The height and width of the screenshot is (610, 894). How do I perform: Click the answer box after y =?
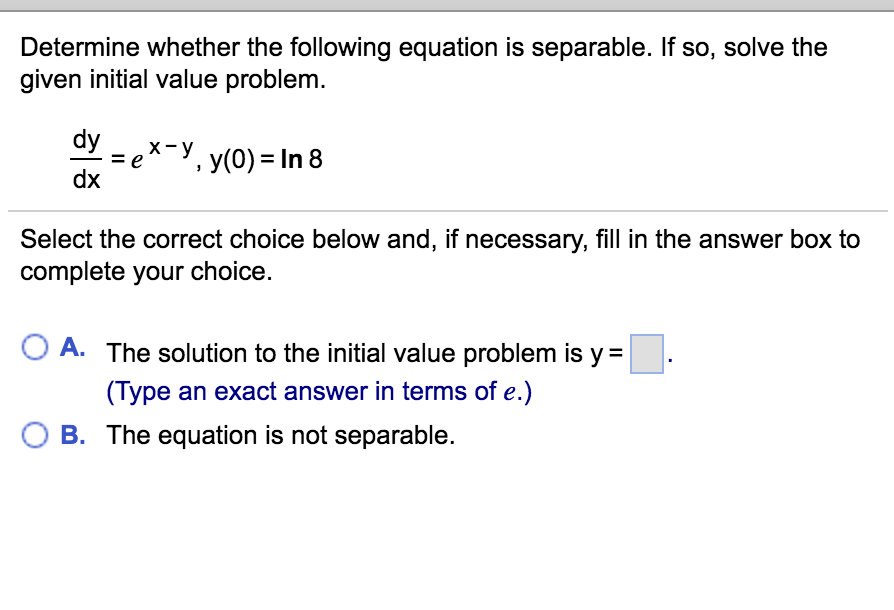647,354
